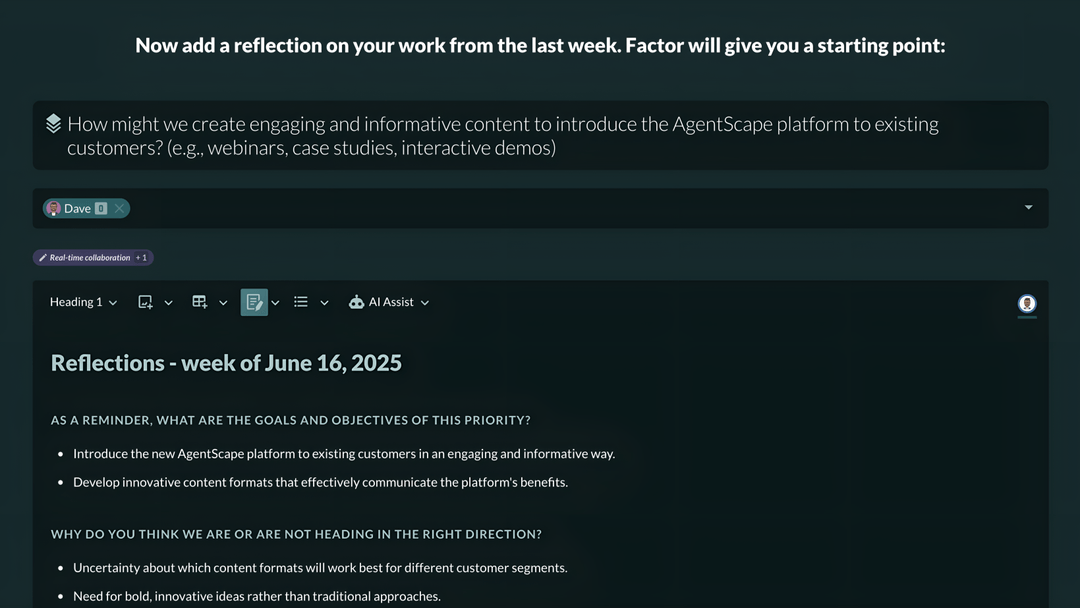This screenshot has width=1080, height=608.
Task: Click the layers icon beside the question
Action: coord(54,123)
